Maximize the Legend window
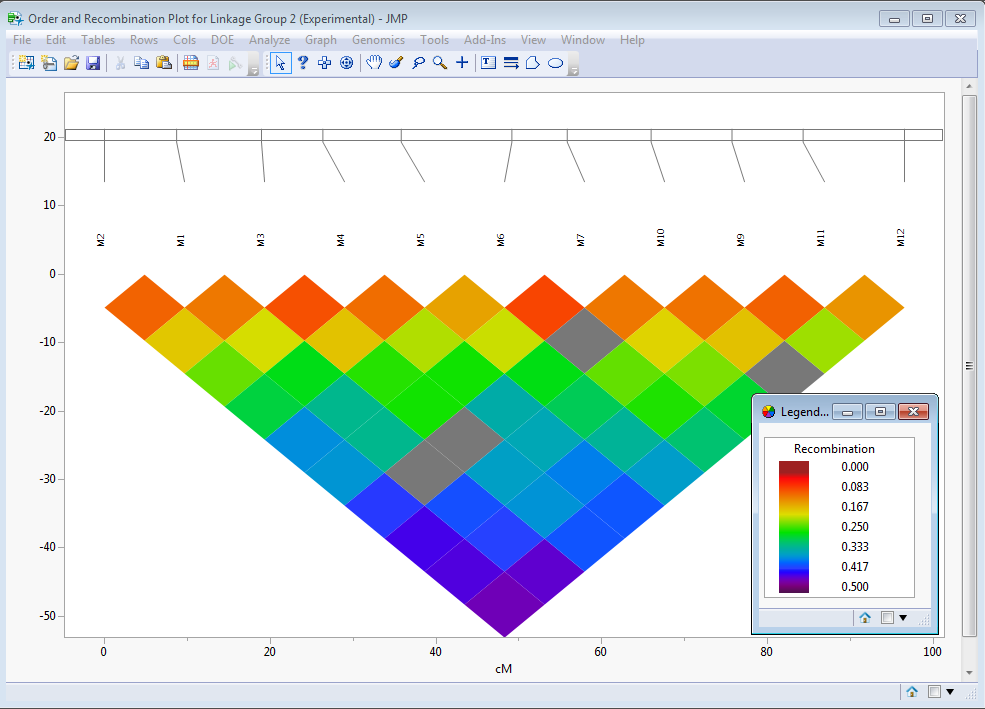This screenshot has height=709, width=985. 880,412
